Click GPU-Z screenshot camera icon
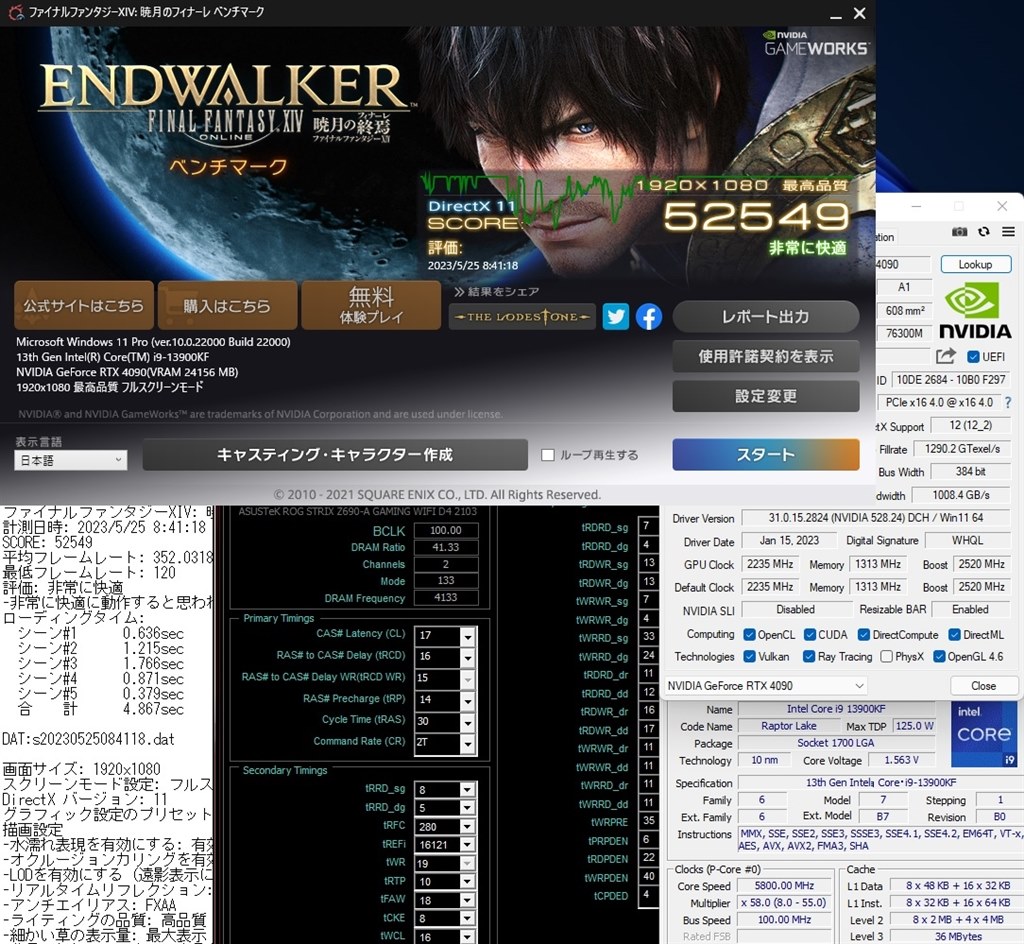The height and width of the screenshot is (944, 1024). tap(959, 231)
